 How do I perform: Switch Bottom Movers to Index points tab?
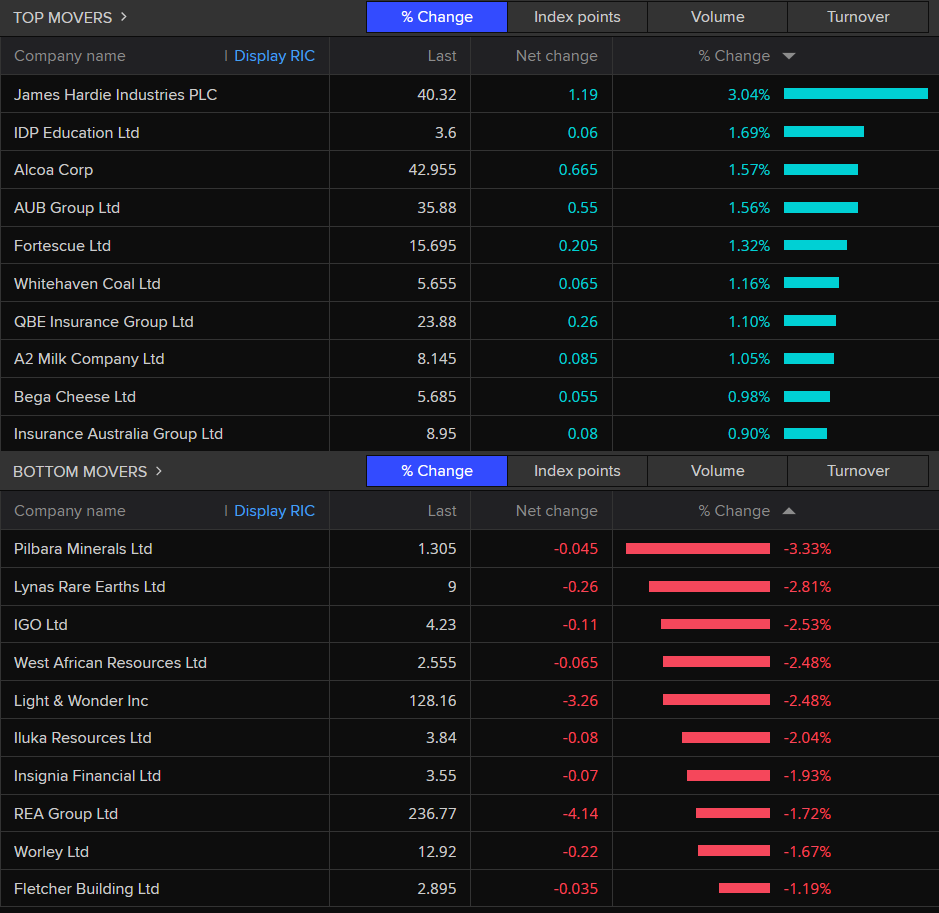[x=577, y=471]
